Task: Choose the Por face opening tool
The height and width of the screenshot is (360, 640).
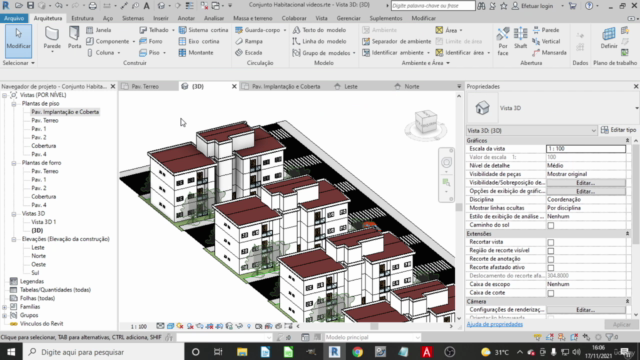Action: [x=503, y=41]
